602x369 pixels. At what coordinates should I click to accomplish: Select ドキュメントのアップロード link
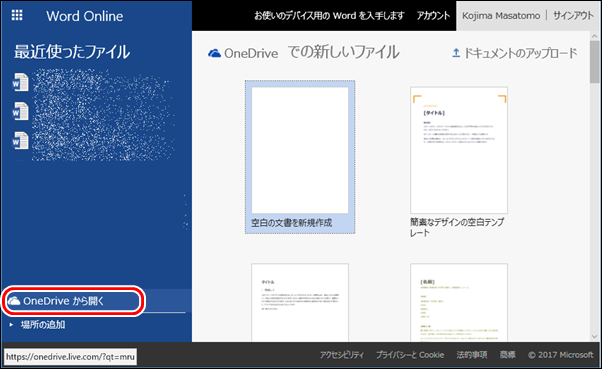tap(520, 53)
